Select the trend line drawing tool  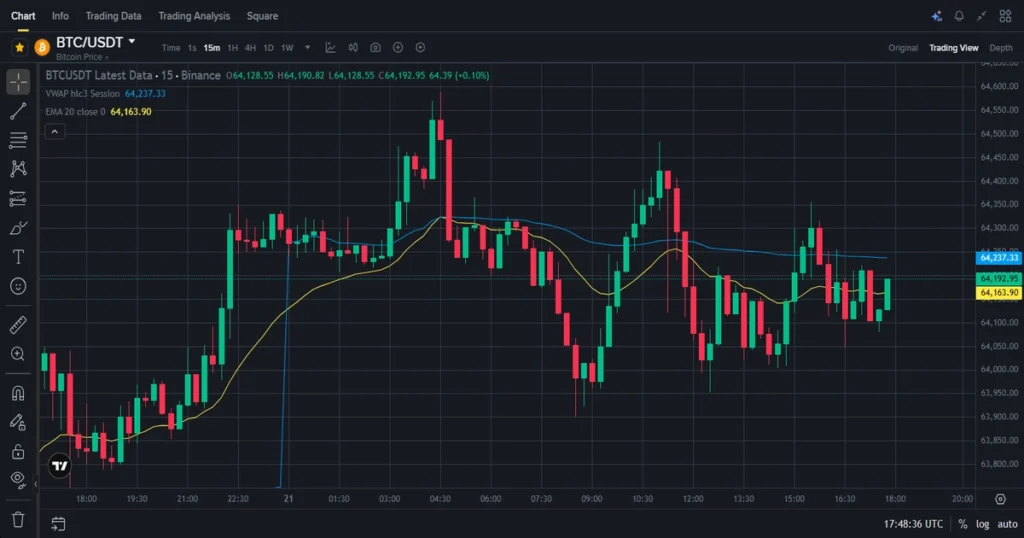click(18, 111)
